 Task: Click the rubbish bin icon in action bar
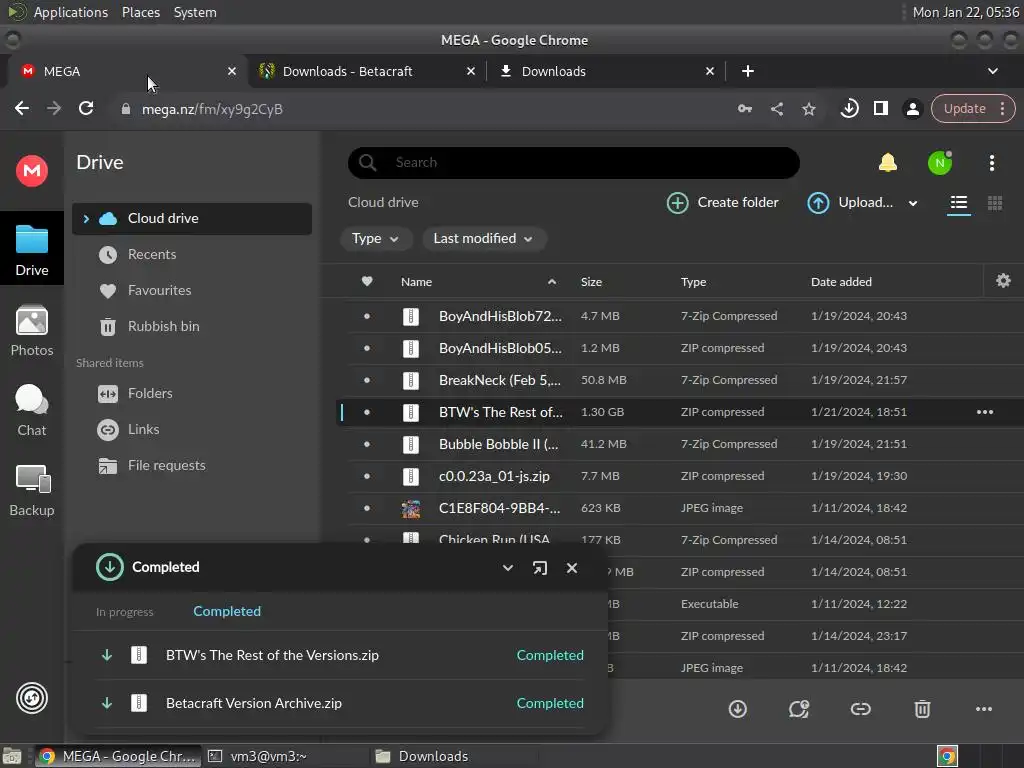pyautogui.click(x=922, y=709)
